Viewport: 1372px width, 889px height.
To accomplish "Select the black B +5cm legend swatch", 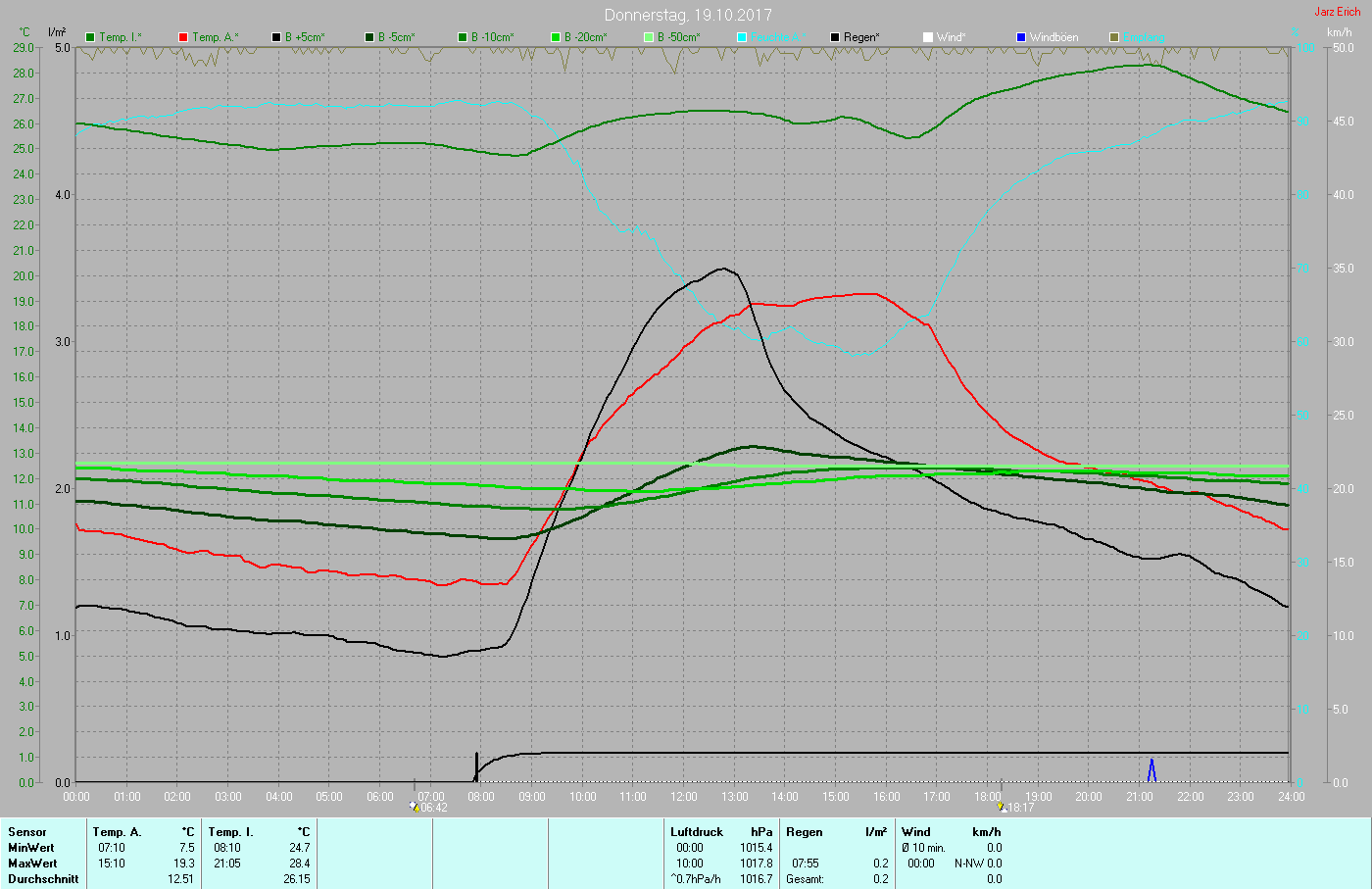I will [x=276, y=37].
